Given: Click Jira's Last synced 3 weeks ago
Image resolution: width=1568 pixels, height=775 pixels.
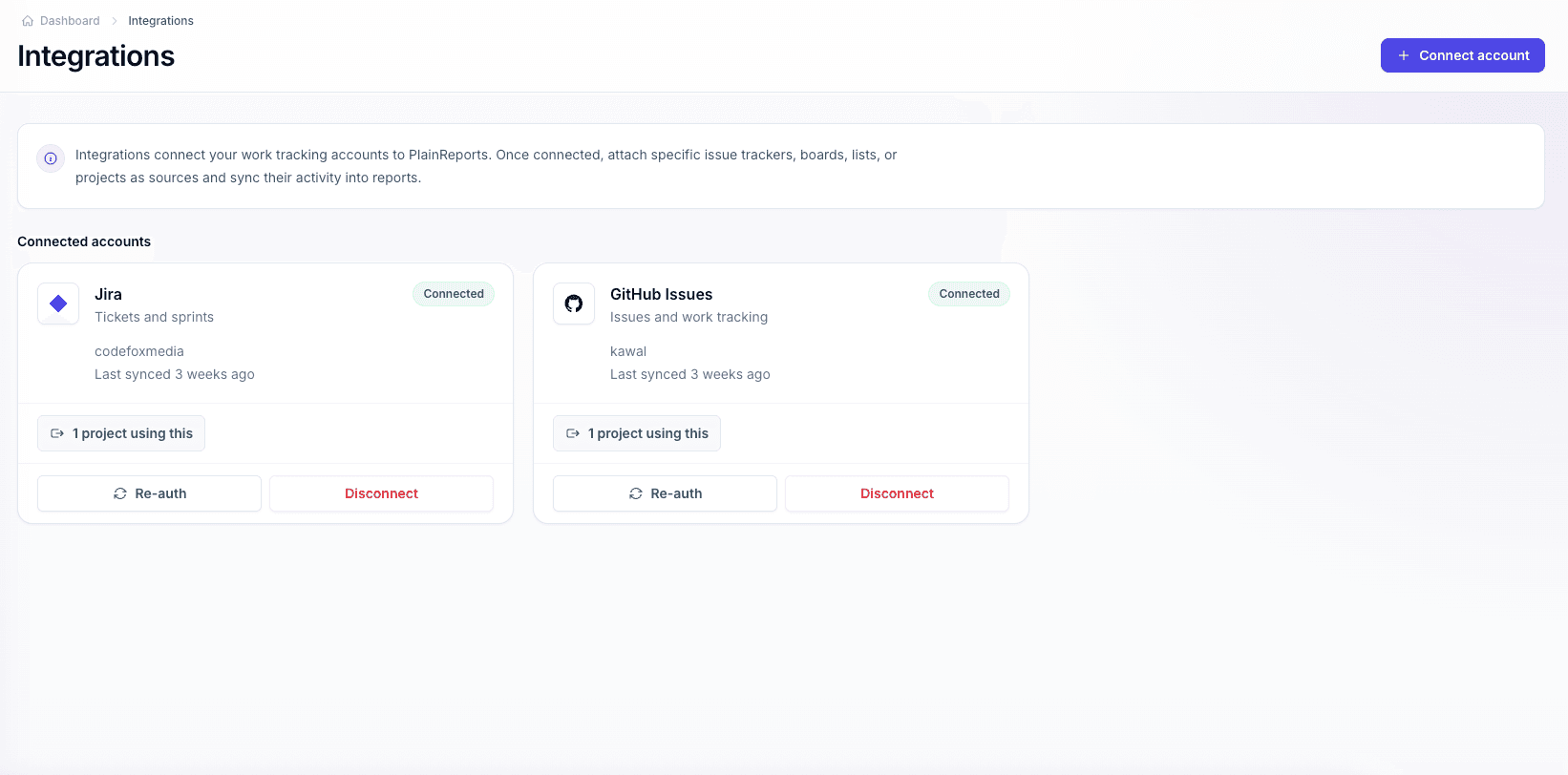Looking at the screenshot, I should 175,374.
